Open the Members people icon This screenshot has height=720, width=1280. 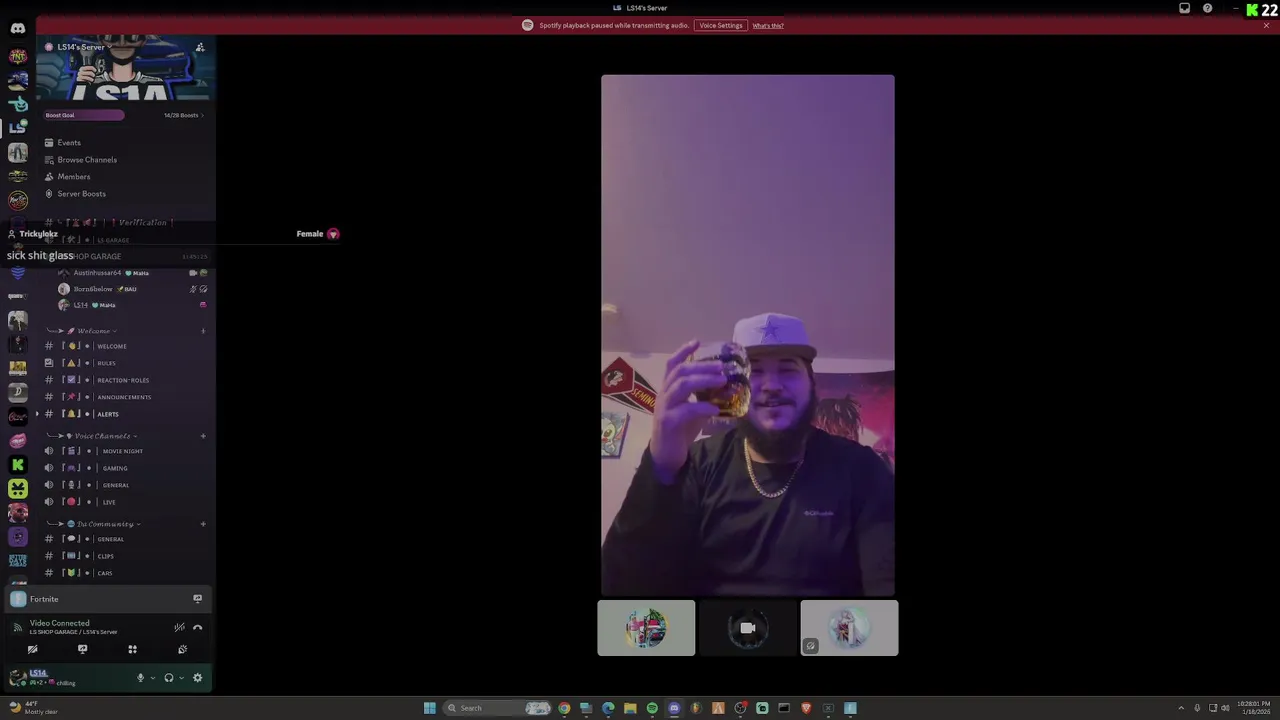49,177
